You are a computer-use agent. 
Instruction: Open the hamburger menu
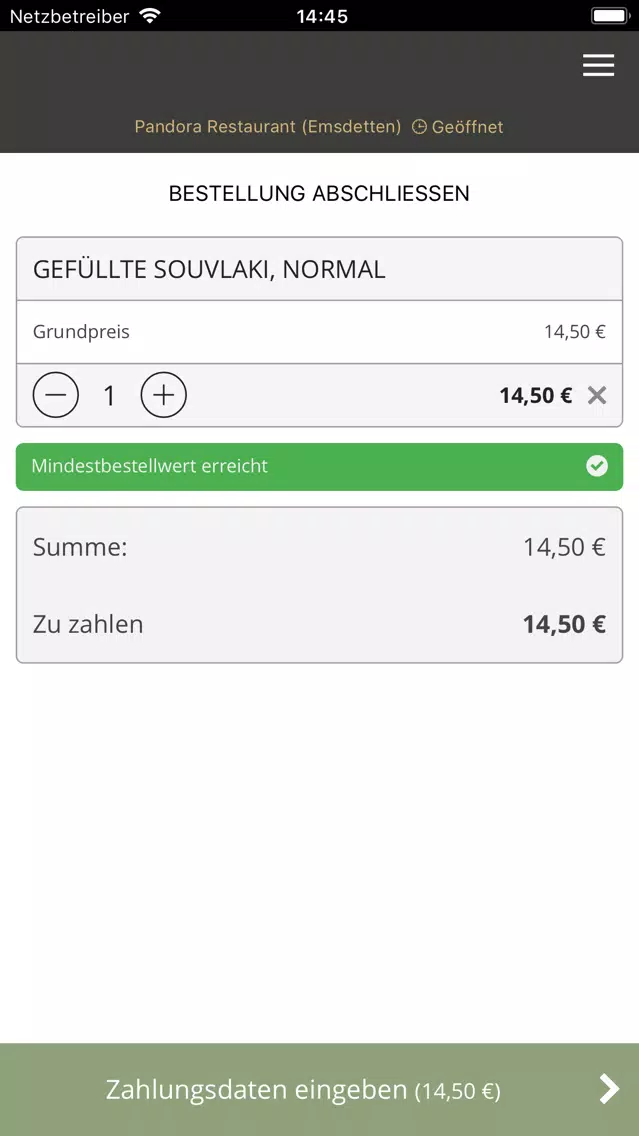click(598, 65)
